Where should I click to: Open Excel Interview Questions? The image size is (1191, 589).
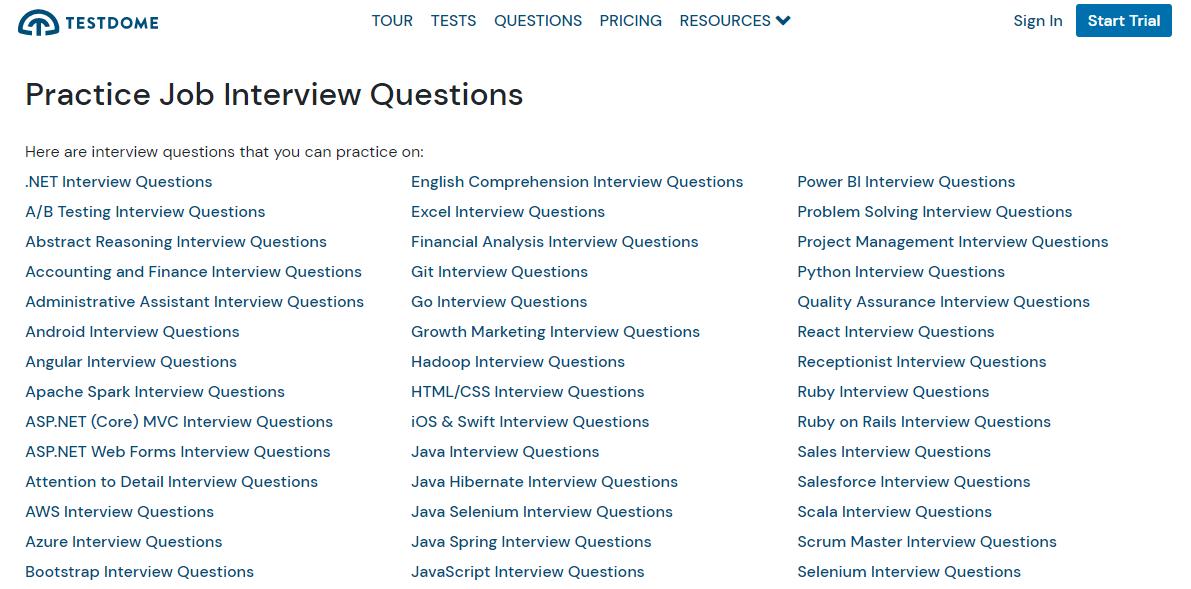coord(508,212)
